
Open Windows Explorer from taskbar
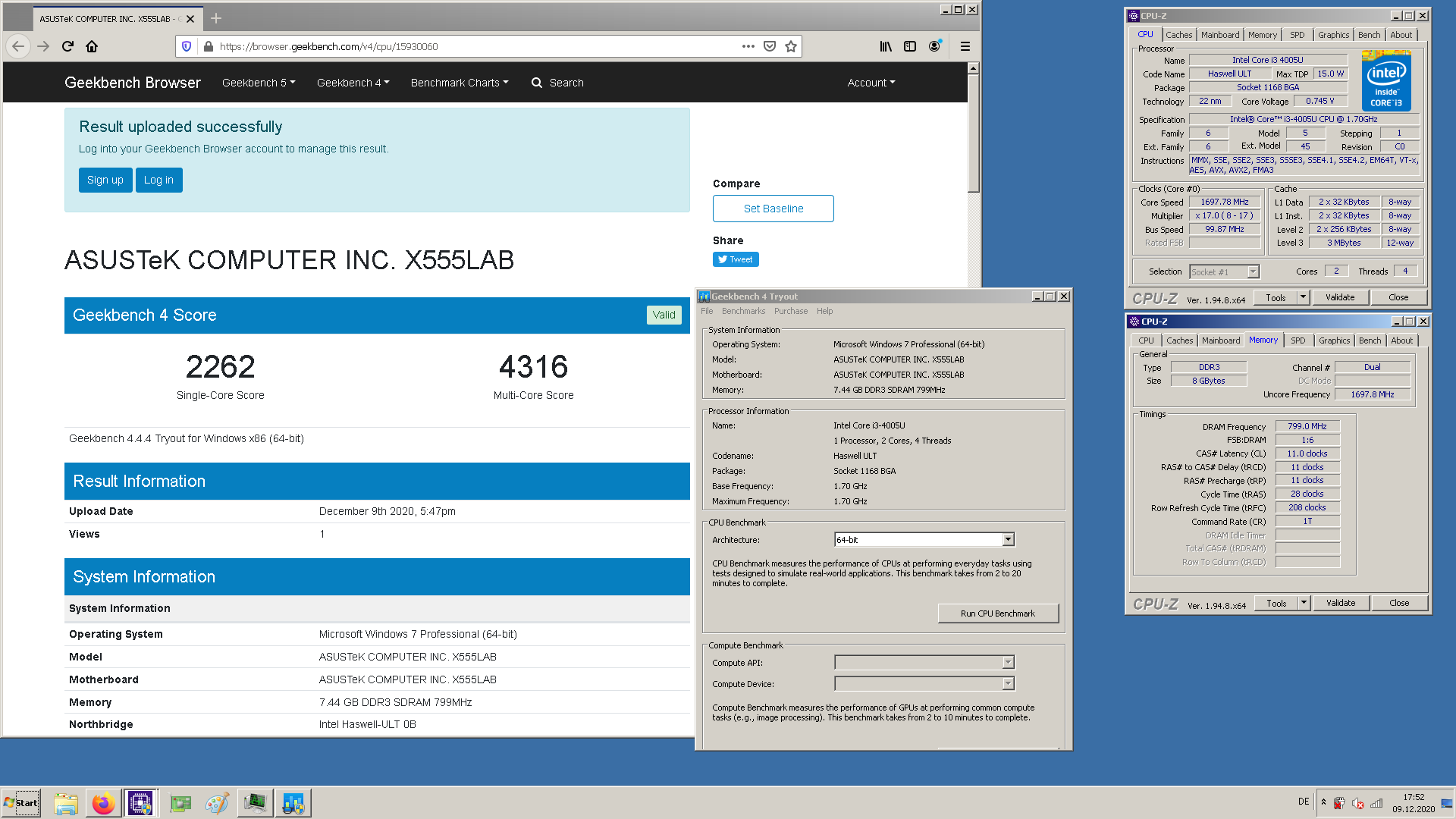pyautogui.click(x=66, y=802)
